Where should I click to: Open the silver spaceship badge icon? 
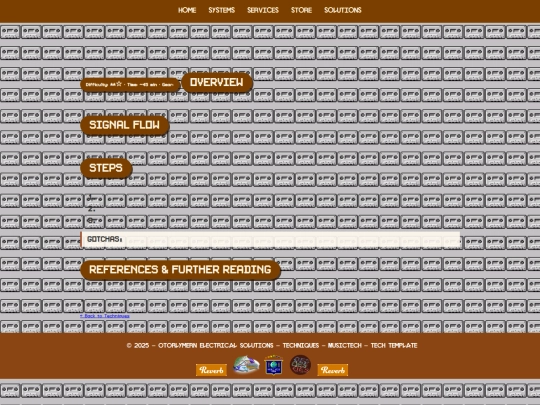[246, 365]
